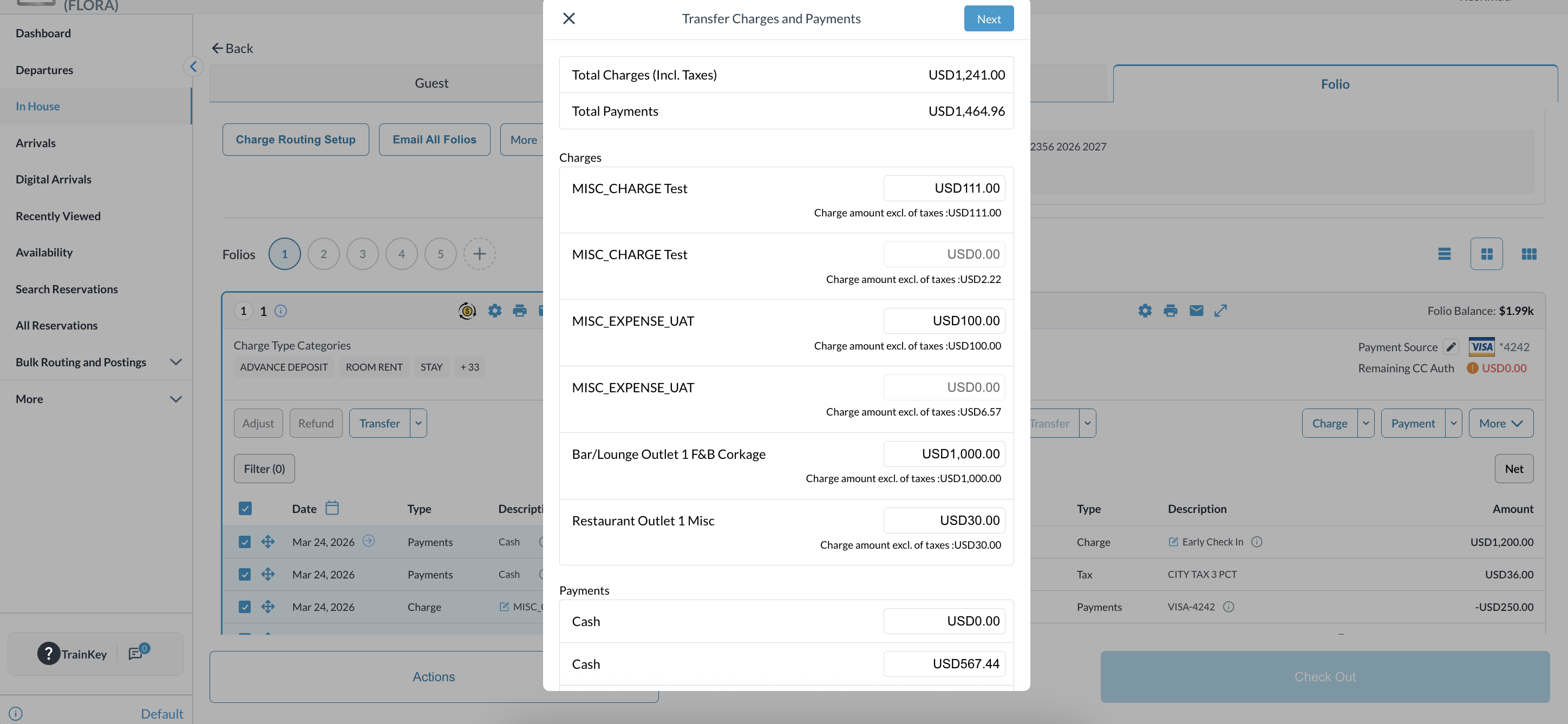Click the print icon for folio 1
Viewport: 1568px width, 724px height.
pyautogui.click(x=519, y=311)
